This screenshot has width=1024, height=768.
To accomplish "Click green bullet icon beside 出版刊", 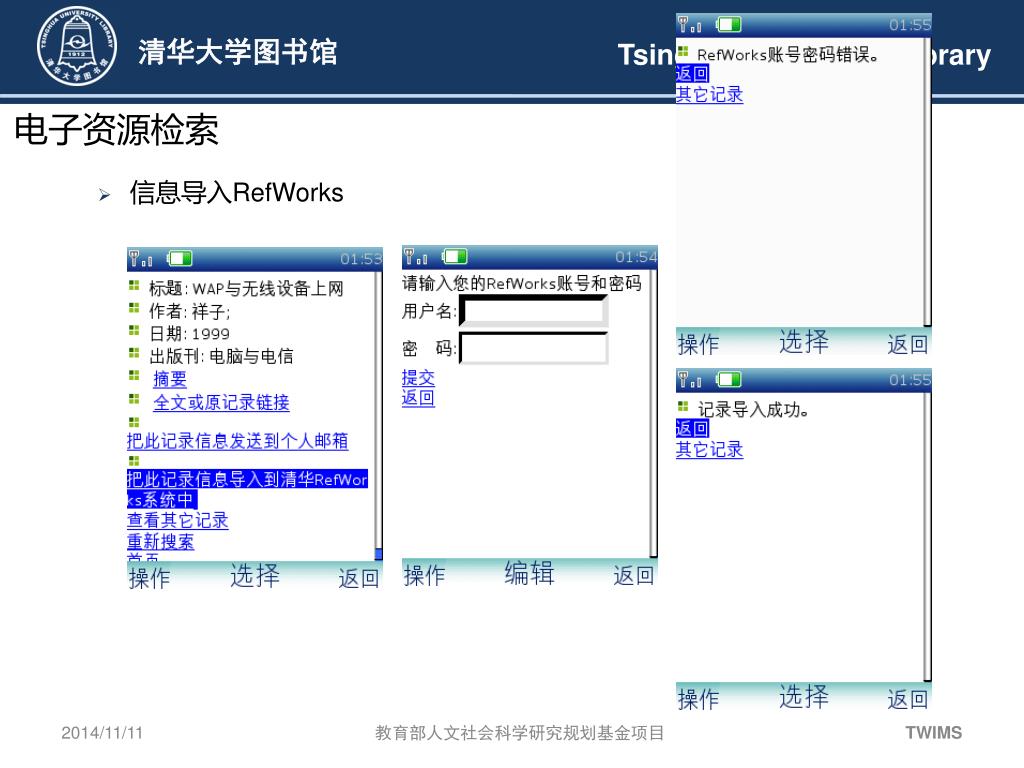I will pyautogui.click(x=134, y=353).
